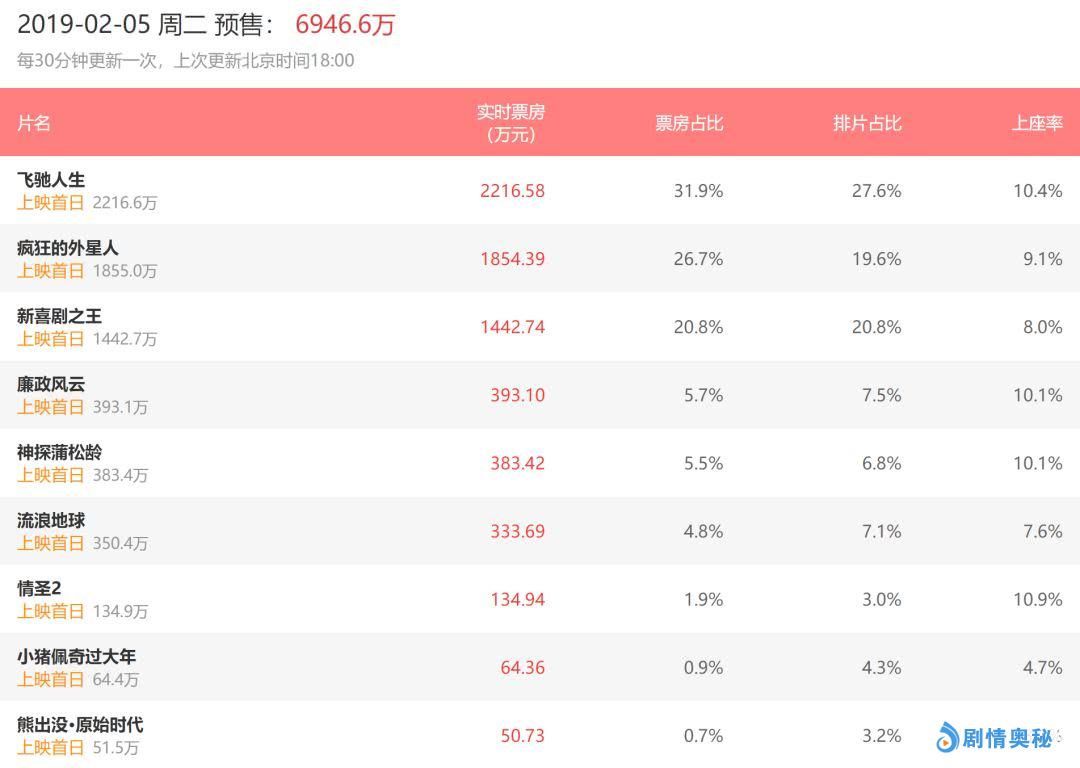Open the movie 飞驰人生
Screen dimensions: 1080x768
tap(51, 180)
